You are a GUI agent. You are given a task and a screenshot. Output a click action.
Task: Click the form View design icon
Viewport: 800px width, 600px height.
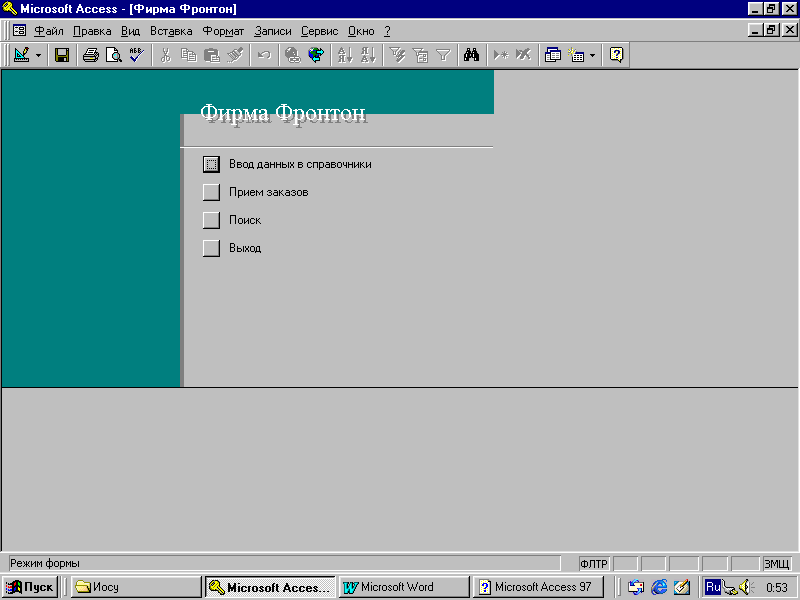21,55
